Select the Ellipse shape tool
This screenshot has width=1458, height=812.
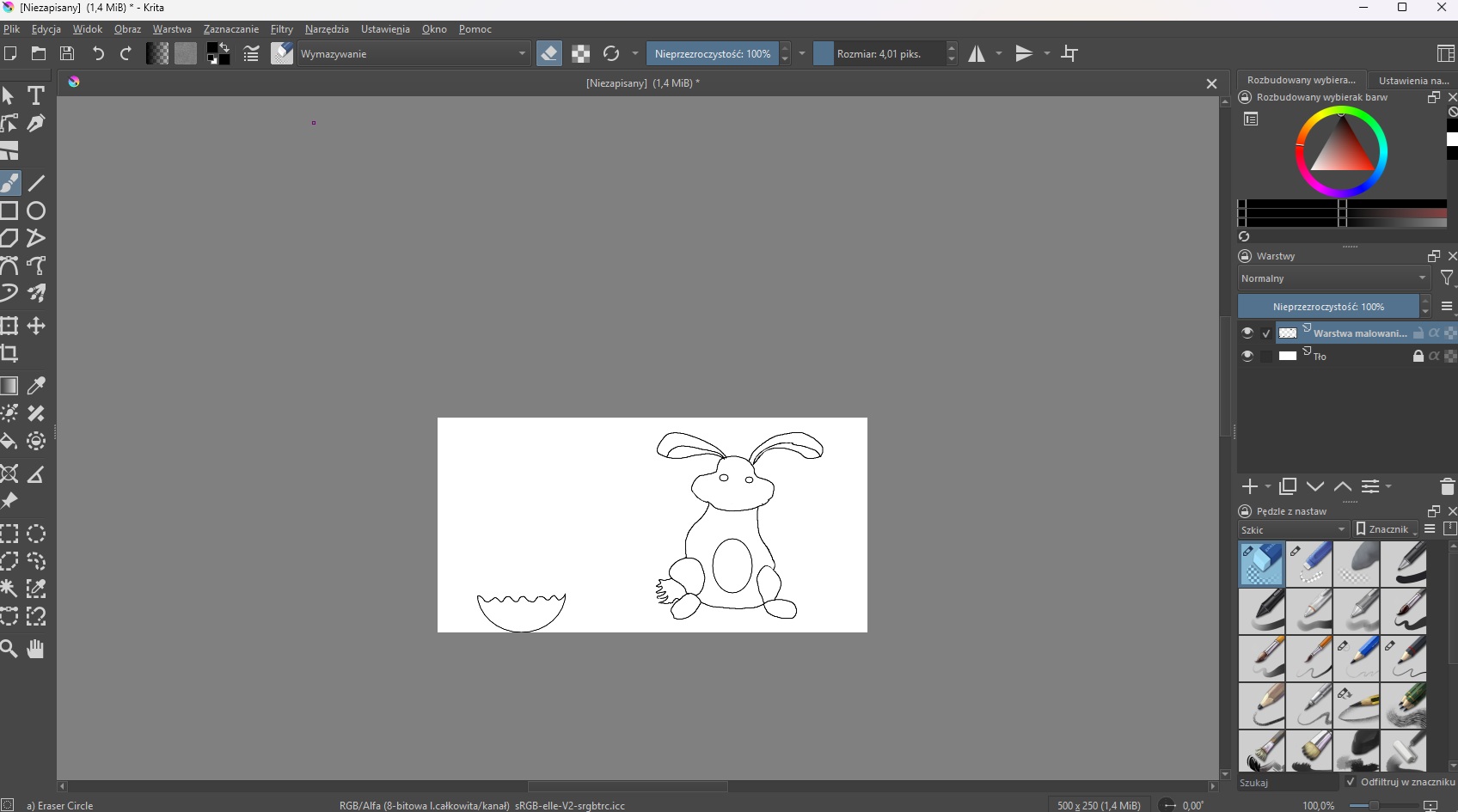pyautogui.click(x=36, y=211)
